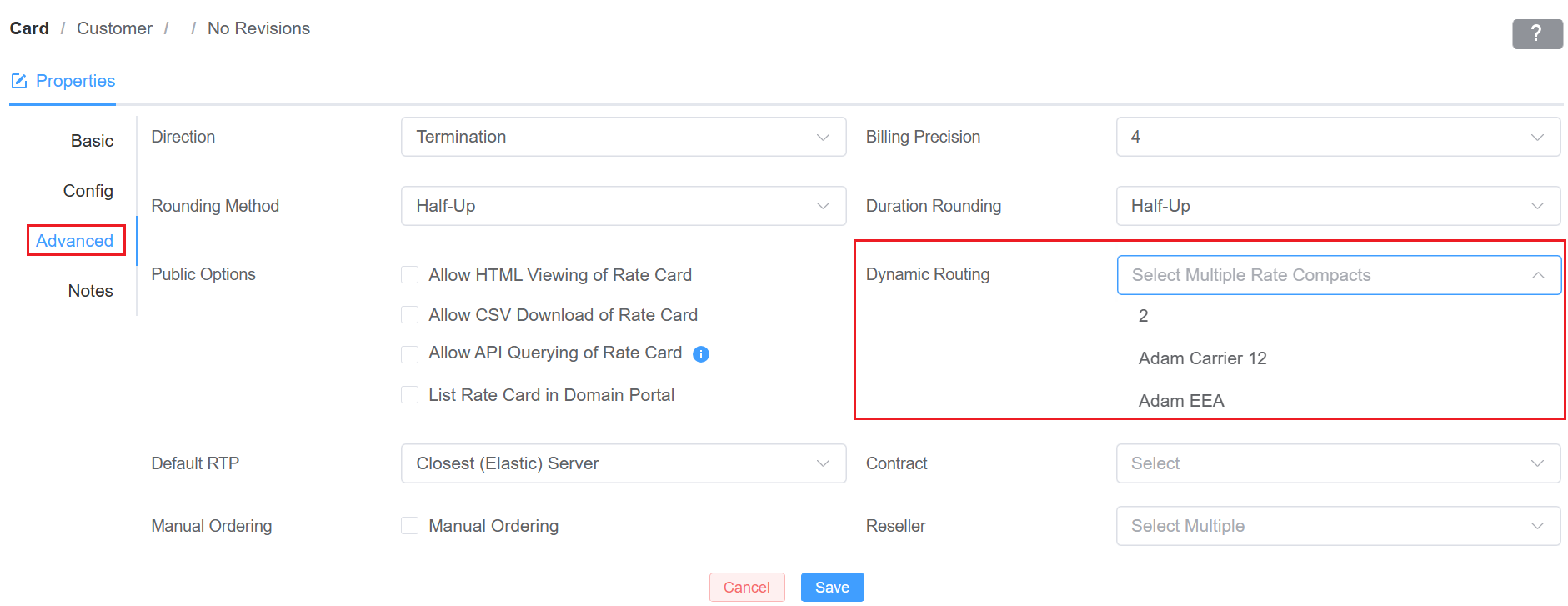Click the Save button
Image resolution: width=1568 pixels, height=606 pixels.
point(832,588)
